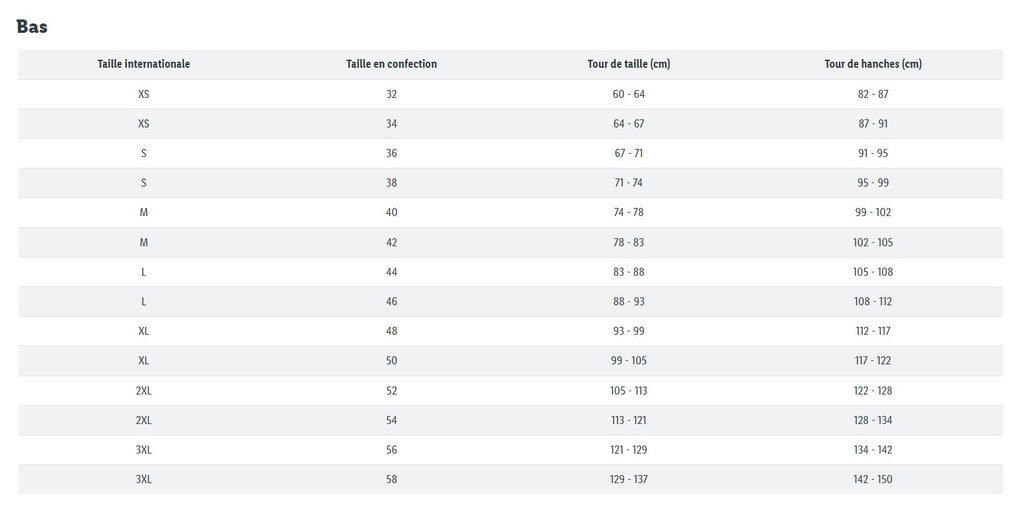The height and width of the screenshot is (522, 1024).
Task: Click the 'Tour de hanches (cm)' header
Action: pos(872,64)
